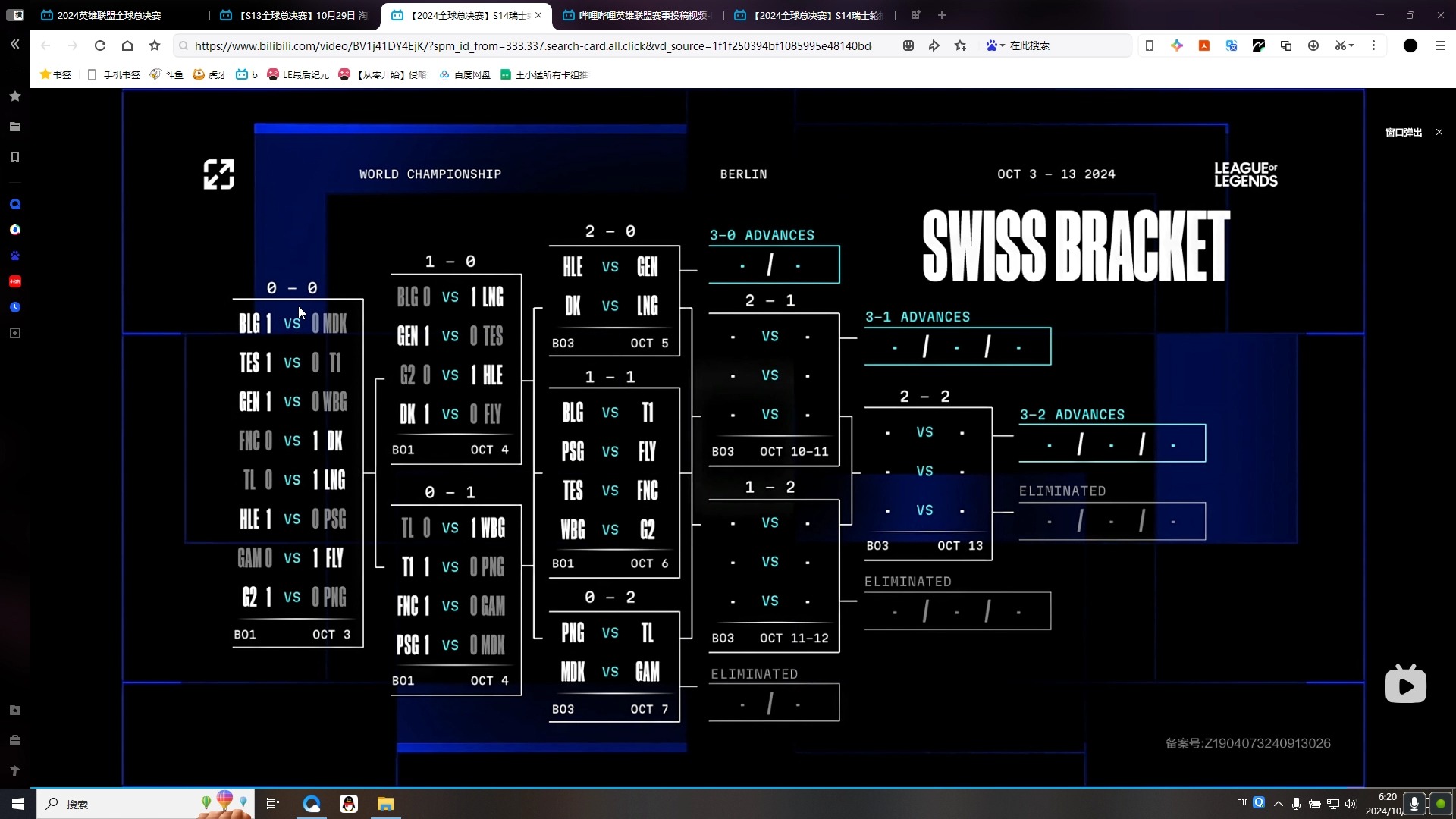Open the reader face icon in address bar
The width and height of the screenshot is (1456, 819).
(908, 45)
